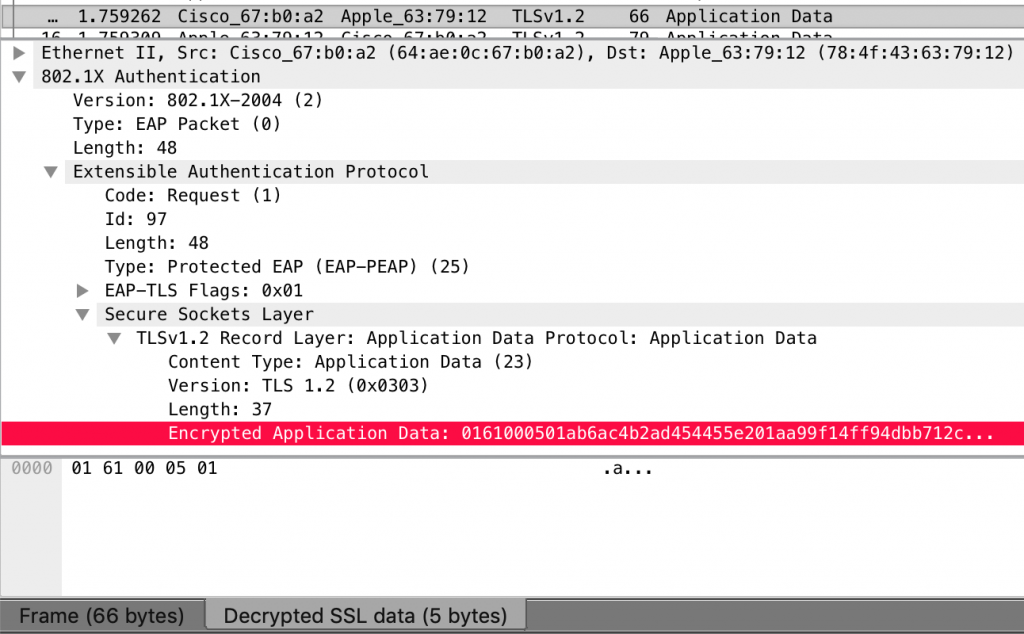Select the Encrypted Application Data field
1024x634 pixels.
pyautogui.click(x=580, y=434)
